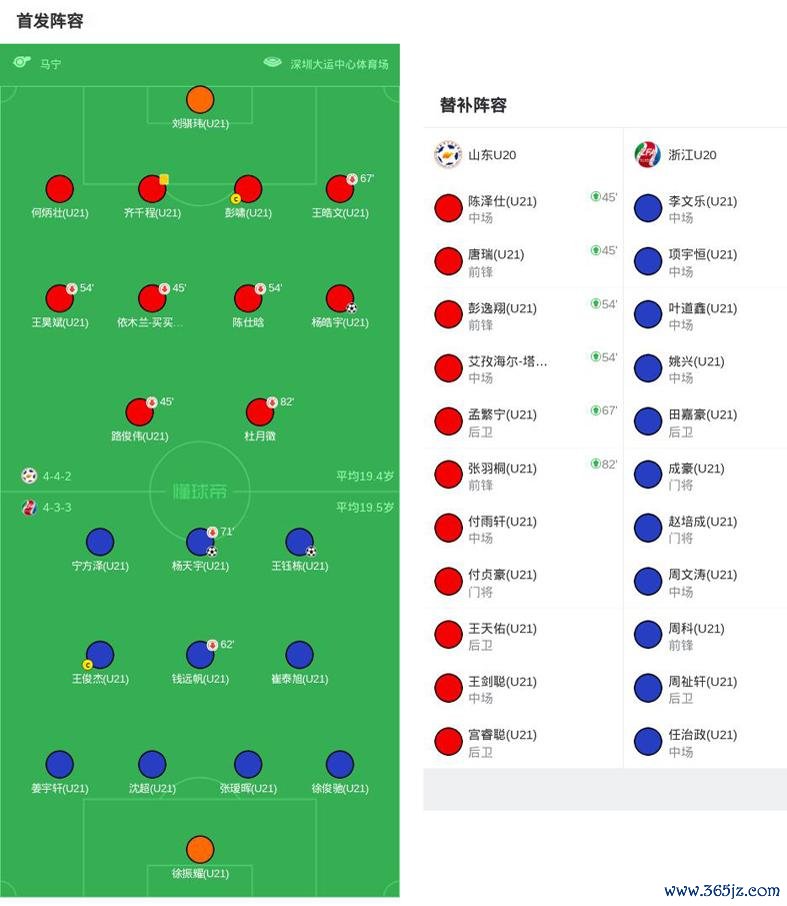The height and width of the screenshot is (906, 787).
Task: Select goalkeeper 刘骐玮 orange player marker
Action: 200,99
